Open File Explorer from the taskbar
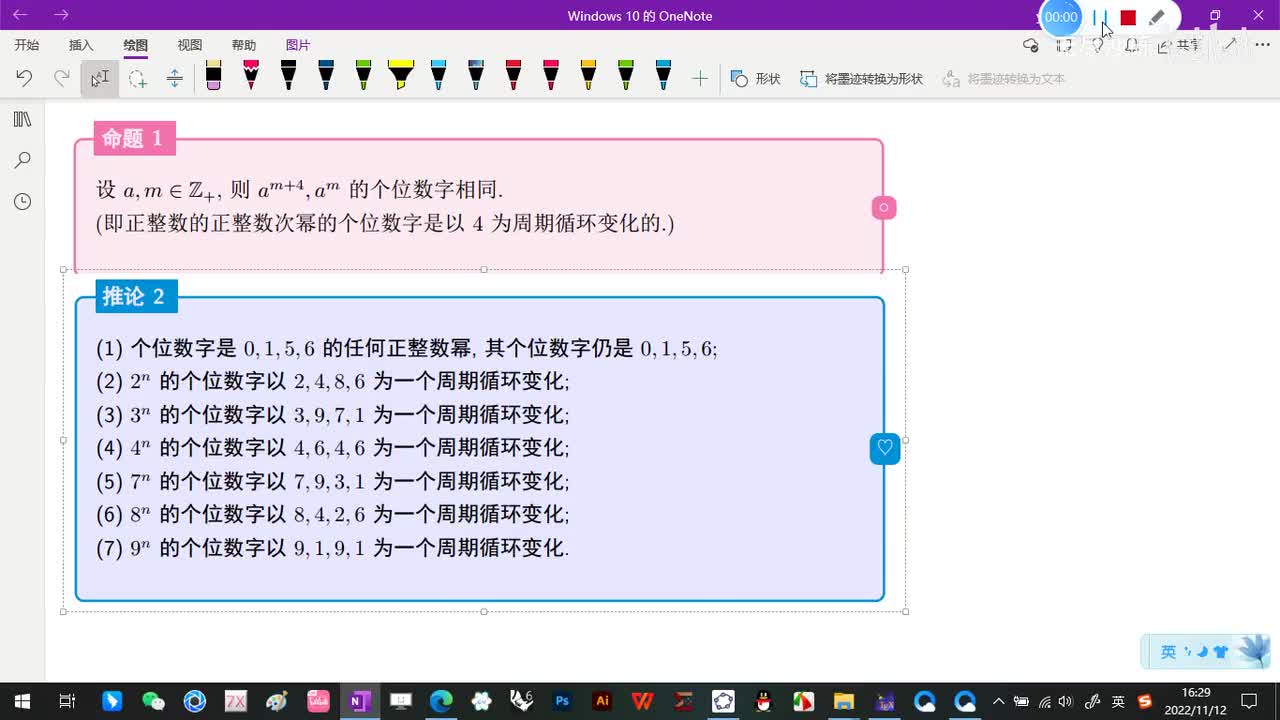 pyautogui.click(x=844, y=701)
